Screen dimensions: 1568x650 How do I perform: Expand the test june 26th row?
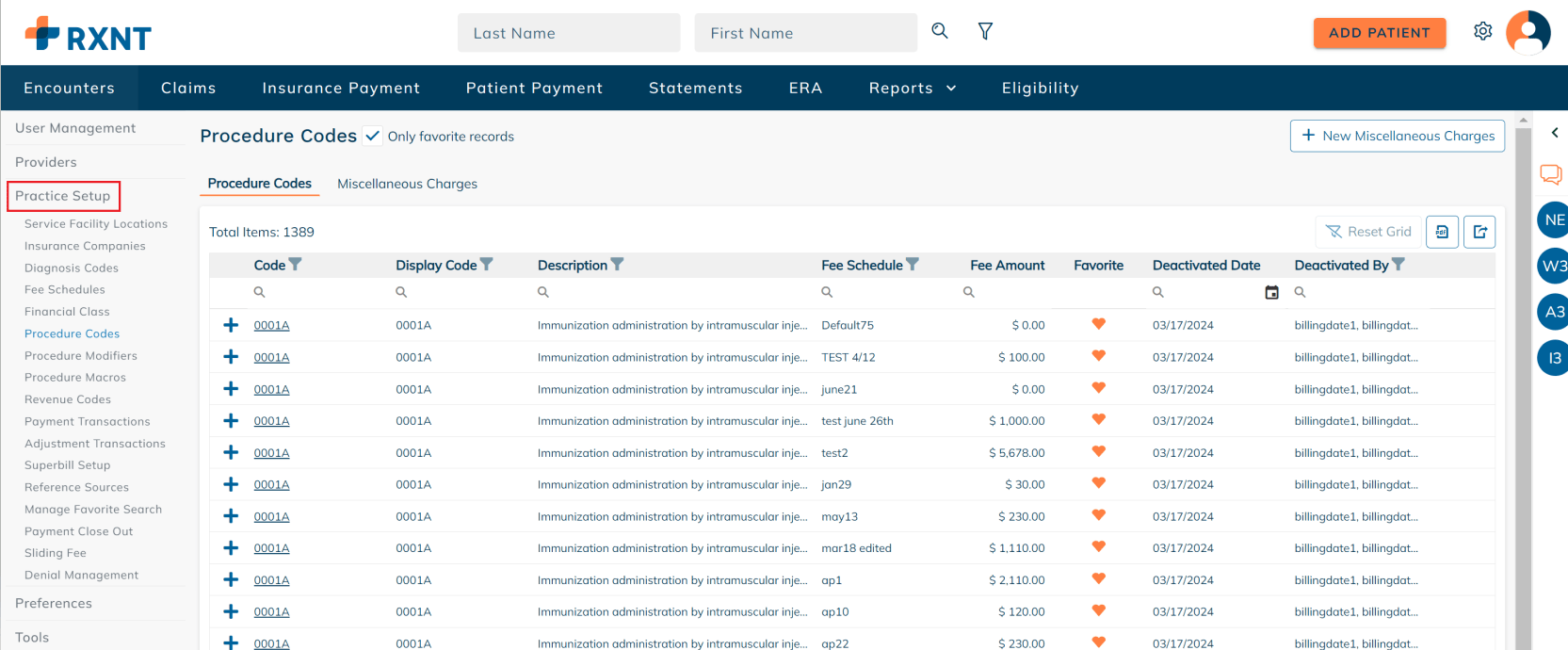(x=231, y=421)
